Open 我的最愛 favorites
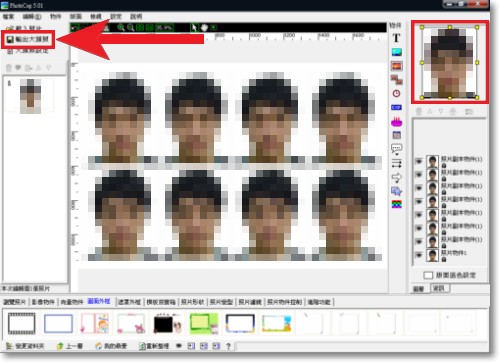Viewport: 499px width, 362px height. tap(111, 346)
